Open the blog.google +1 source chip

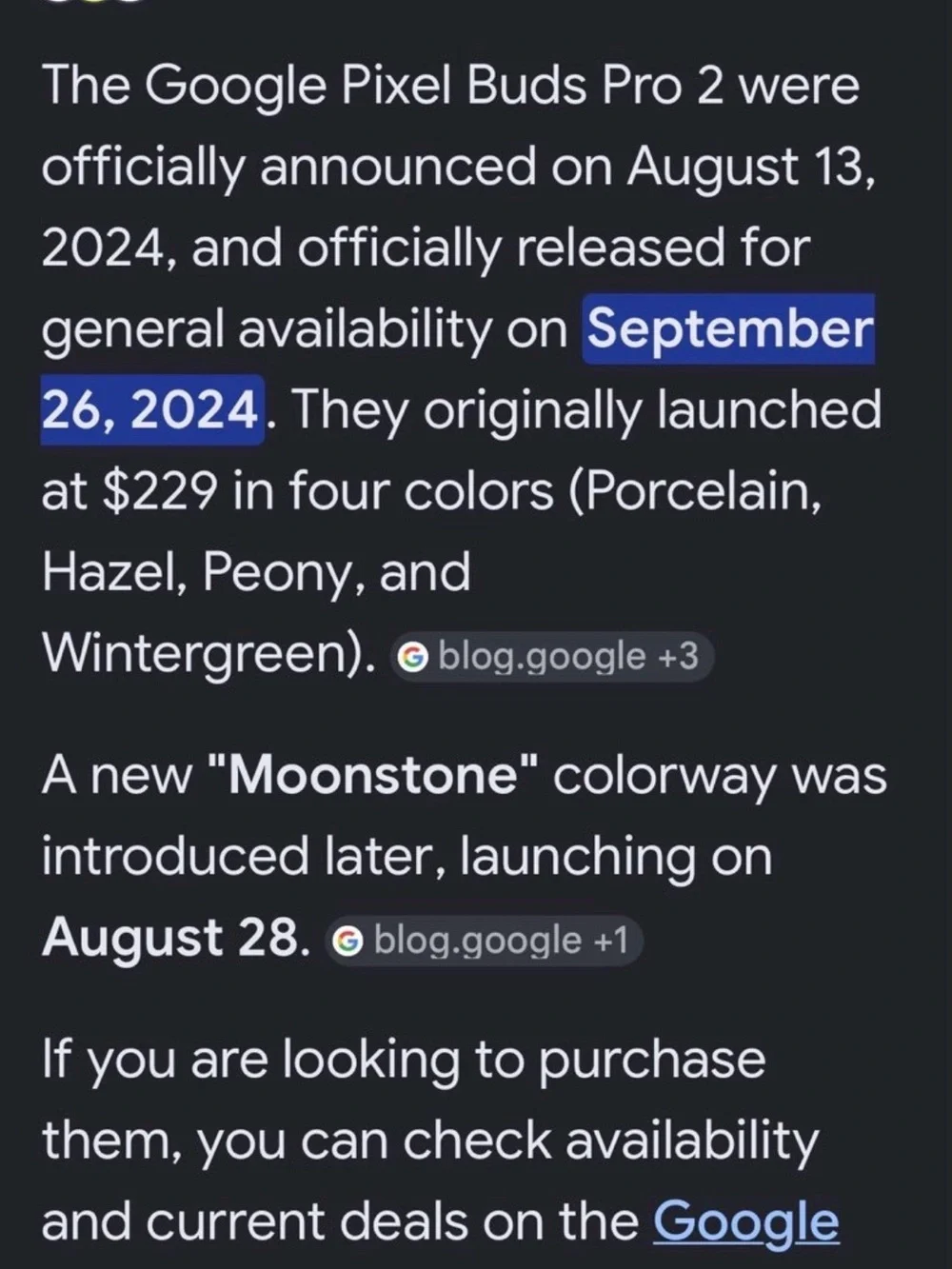(484, 942)
